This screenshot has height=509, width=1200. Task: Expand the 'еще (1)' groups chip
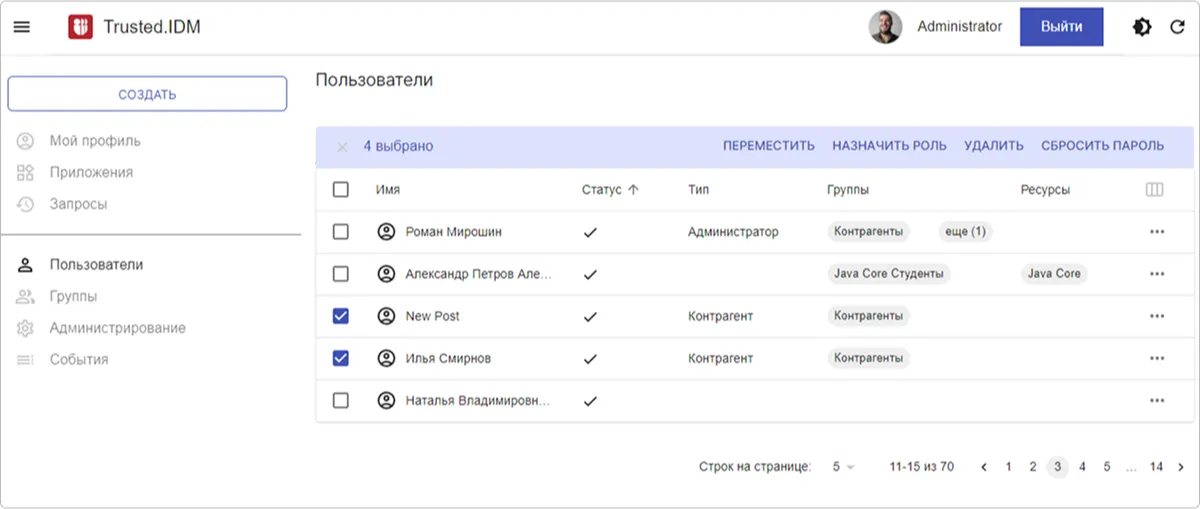point(964,232)
